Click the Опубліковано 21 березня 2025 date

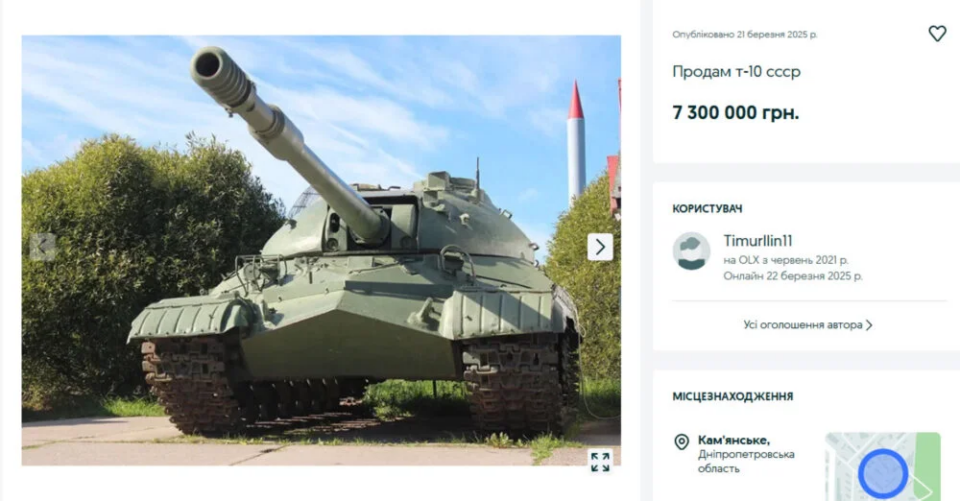pyautogui.click(x=744, y=34)
